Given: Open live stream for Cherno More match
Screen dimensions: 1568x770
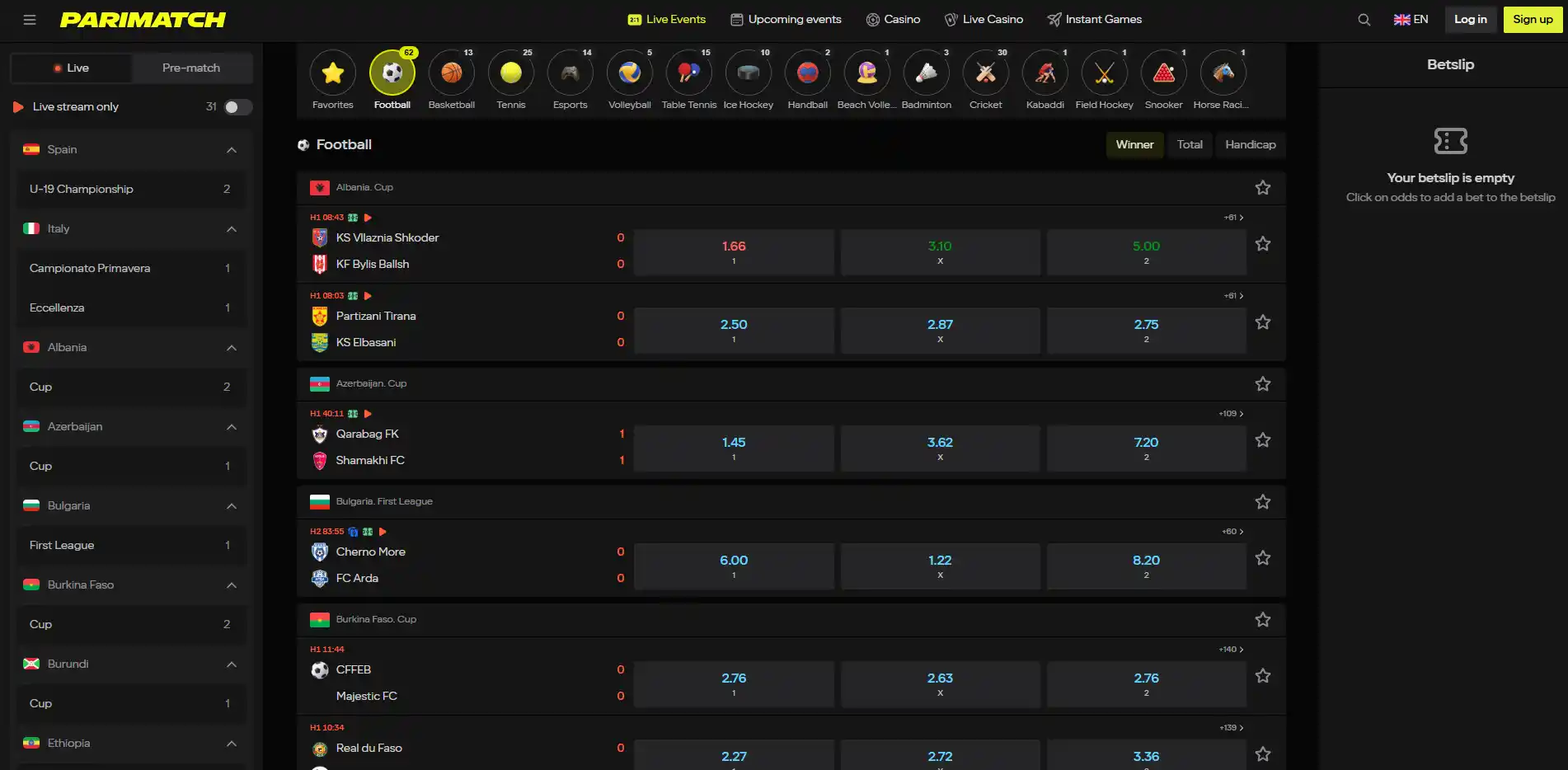Looking at the screenshot, I should click(383, 532).
